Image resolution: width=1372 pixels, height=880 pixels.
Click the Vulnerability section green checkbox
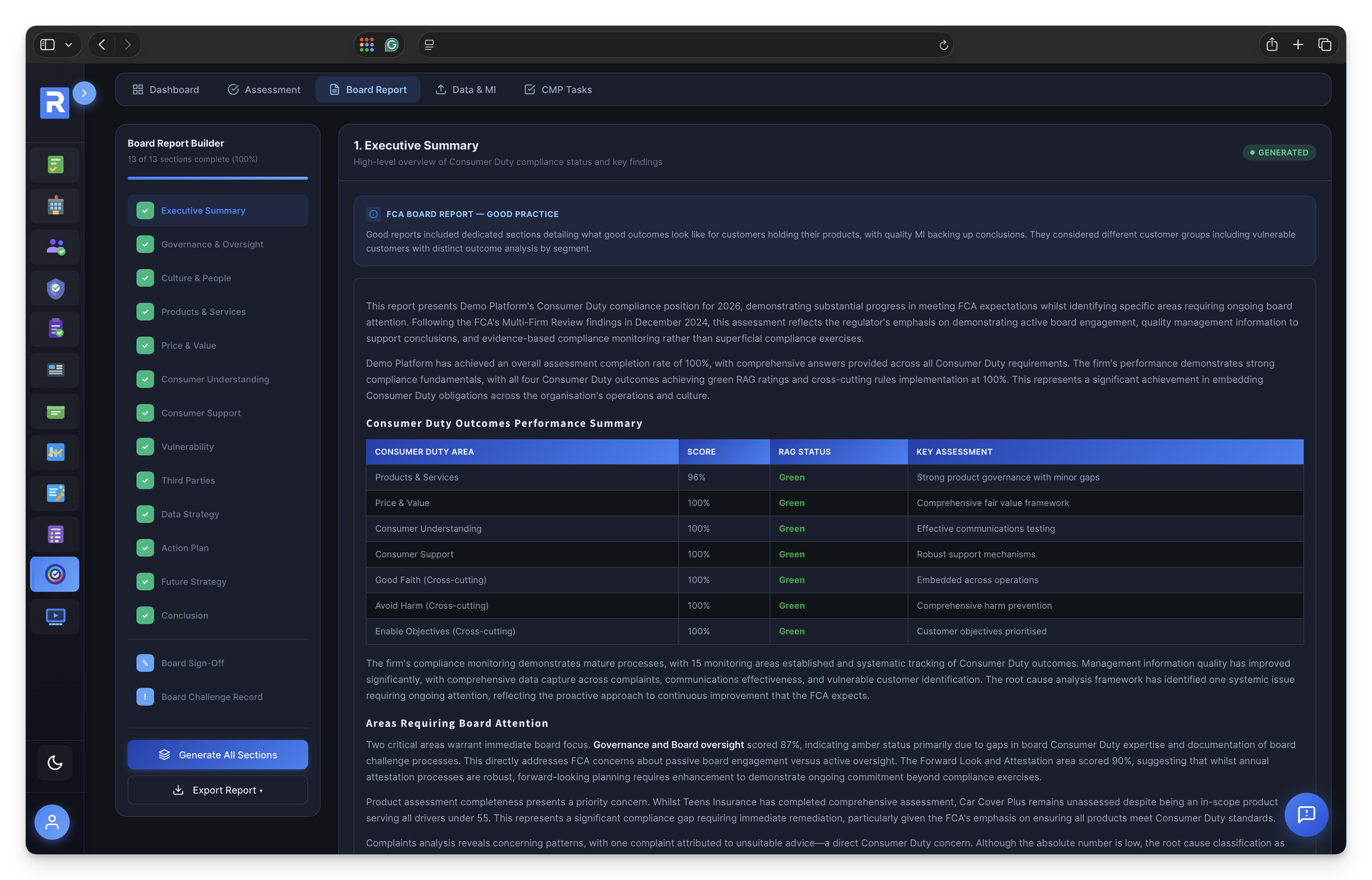tap(145, 446)
